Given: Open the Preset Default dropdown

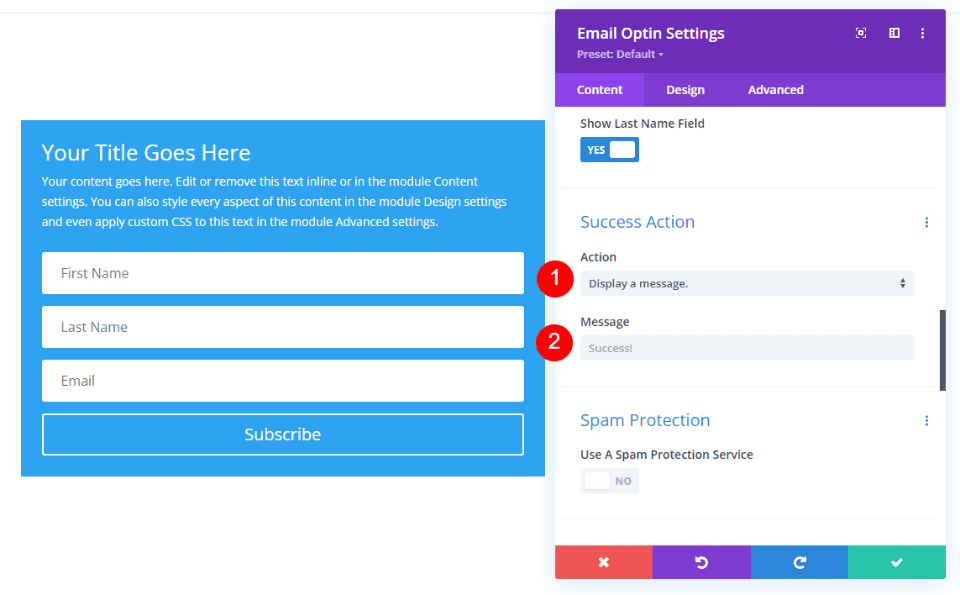Looking at the screenshot, I should coord(620,53).
